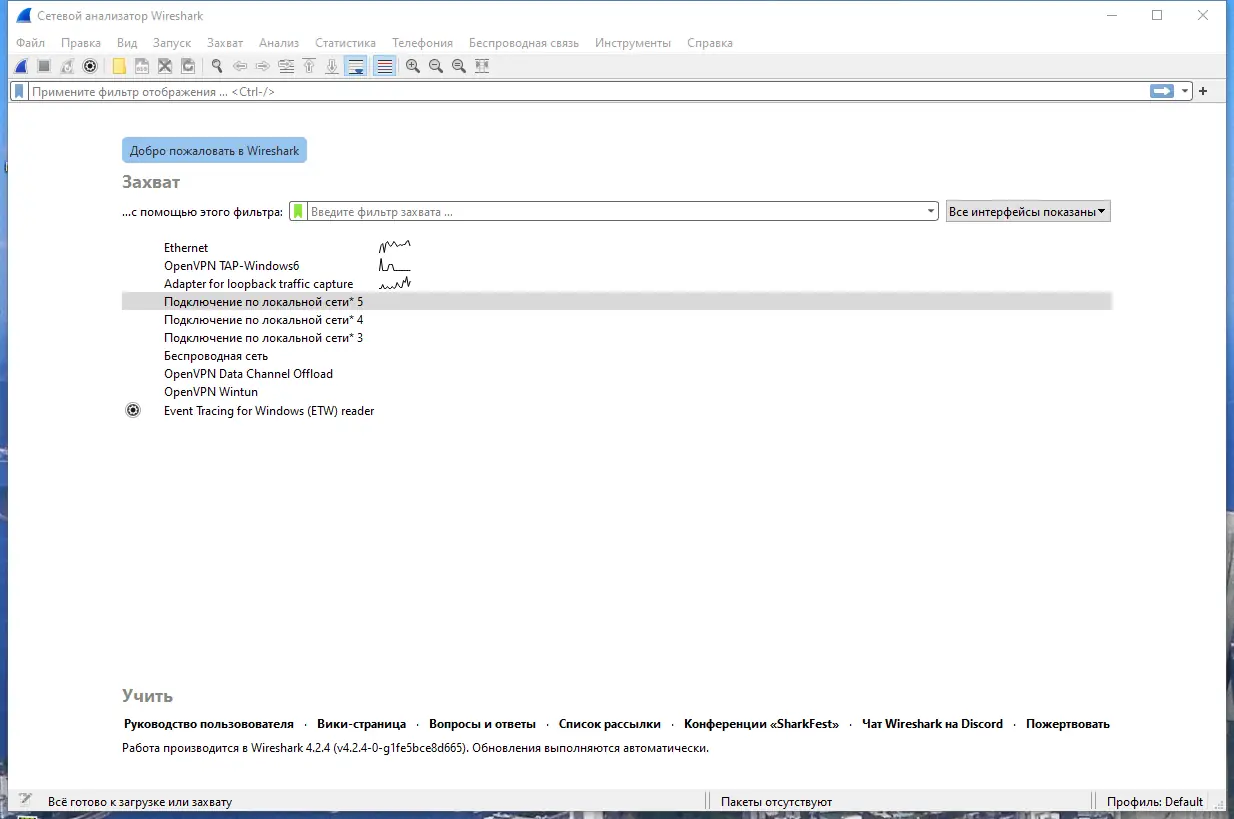Open display filter history dropdown arrow

(1185, 91)
